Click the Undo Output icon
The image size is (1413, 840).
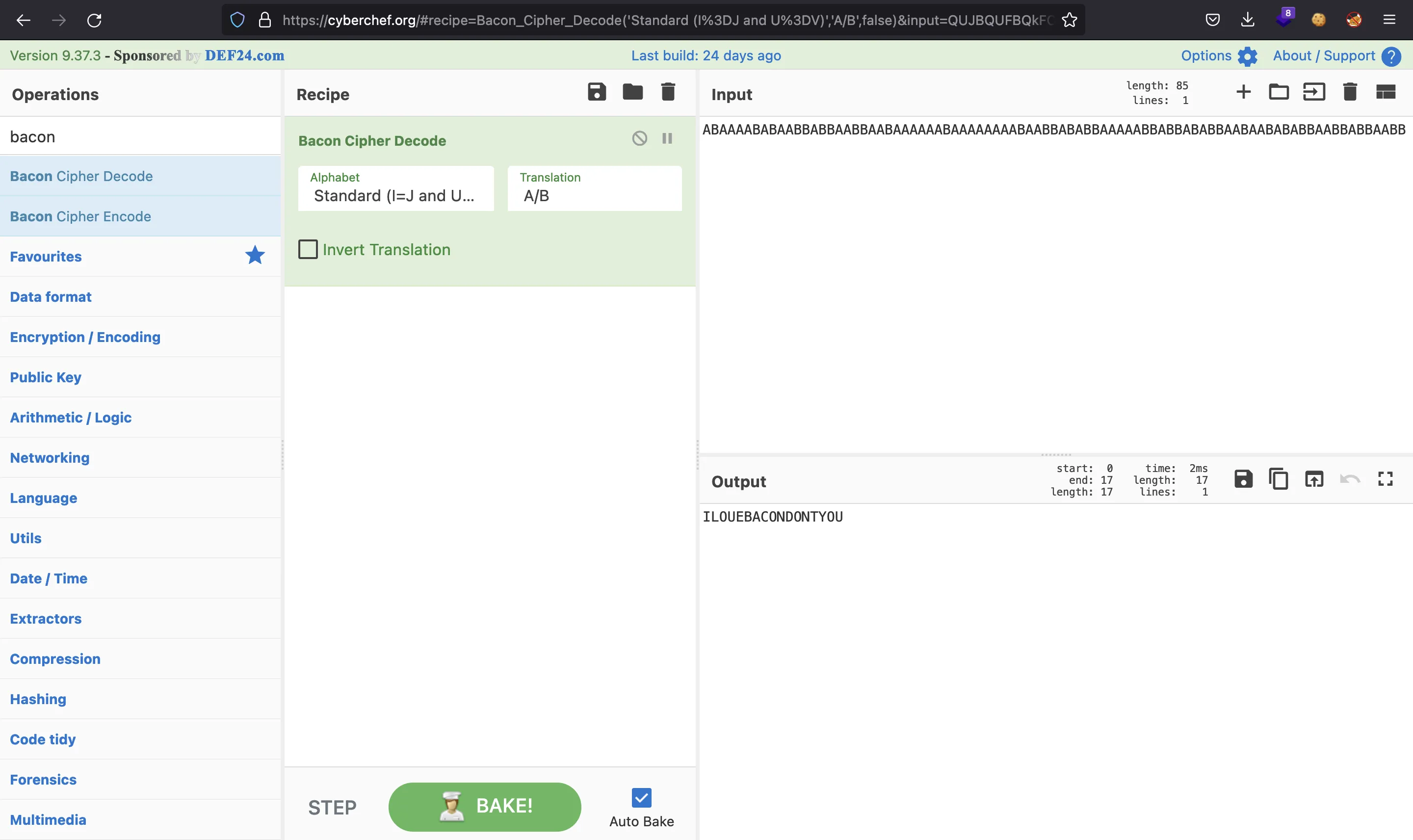tap(1350, 480)
